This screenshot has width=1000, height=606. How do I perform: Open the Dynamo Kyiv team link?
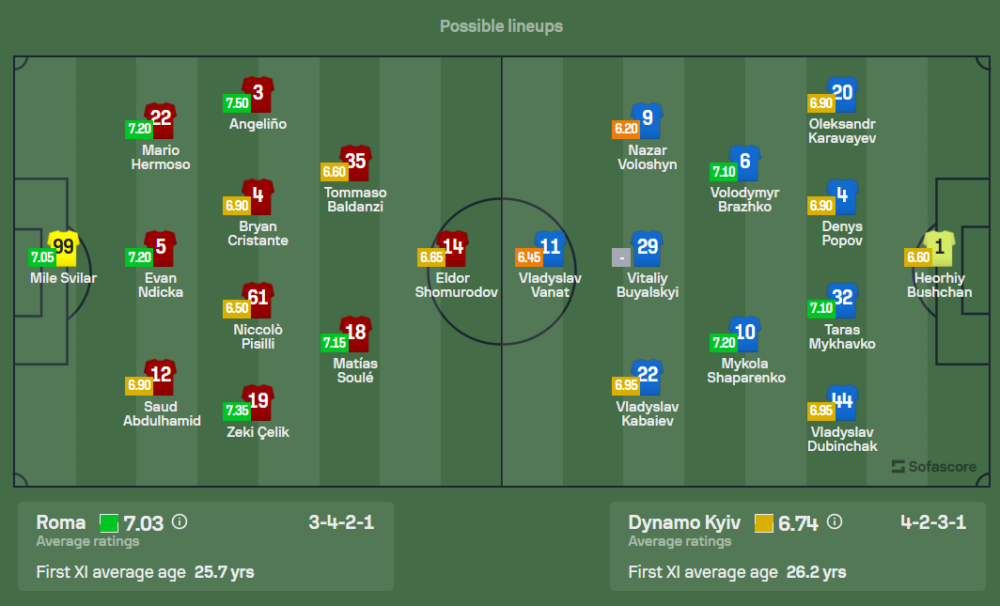click(x=685, y=522)
